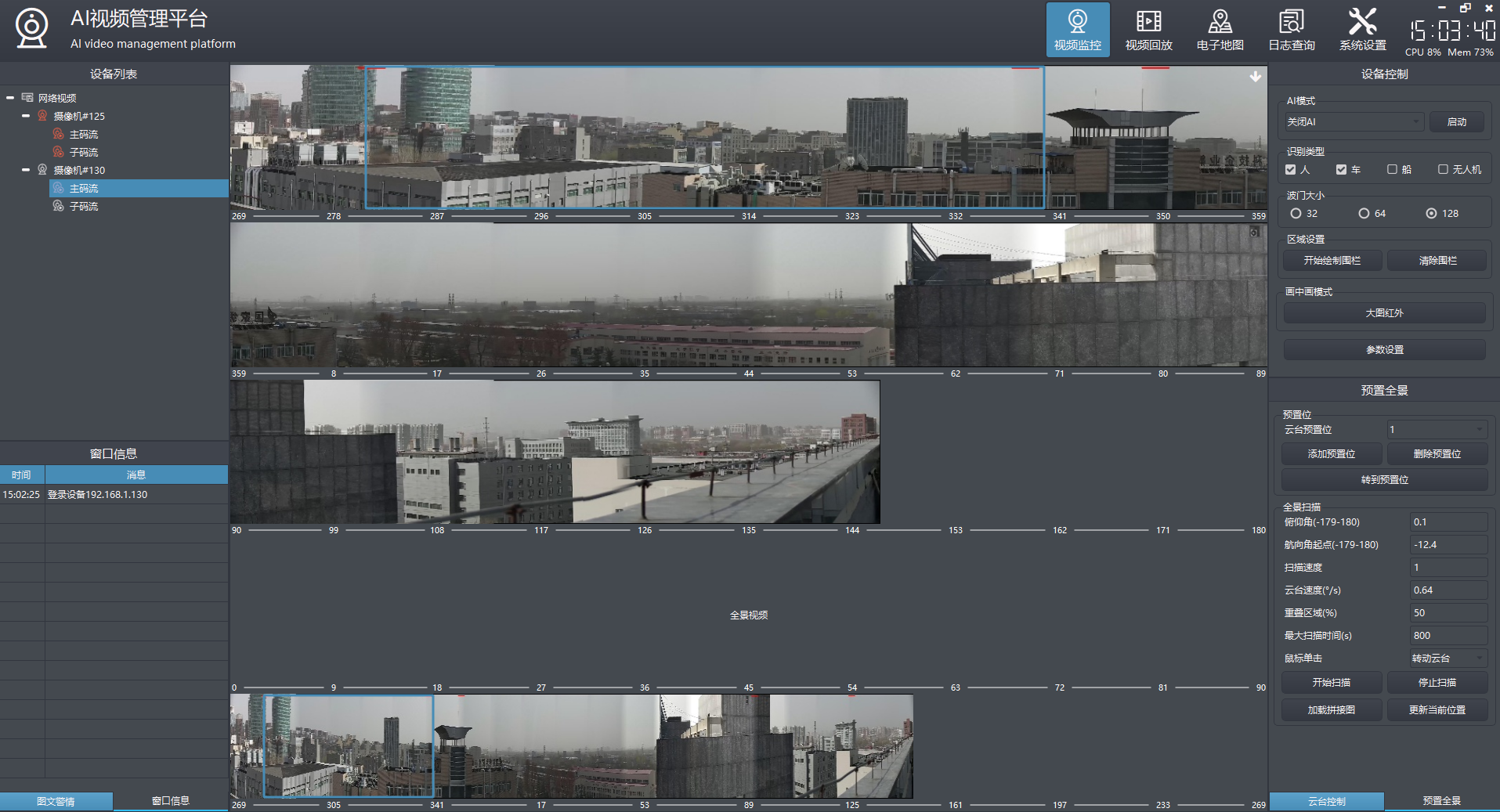This screenshot has height=812, width=1500.
Task: Click the 消息 column header
Action: click(x=136, y=475)
